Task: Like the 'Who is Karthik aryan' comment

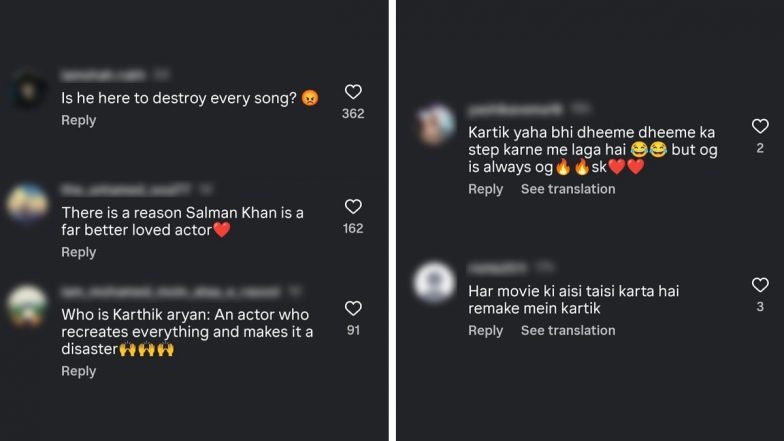Action: (x=353, y=308)
